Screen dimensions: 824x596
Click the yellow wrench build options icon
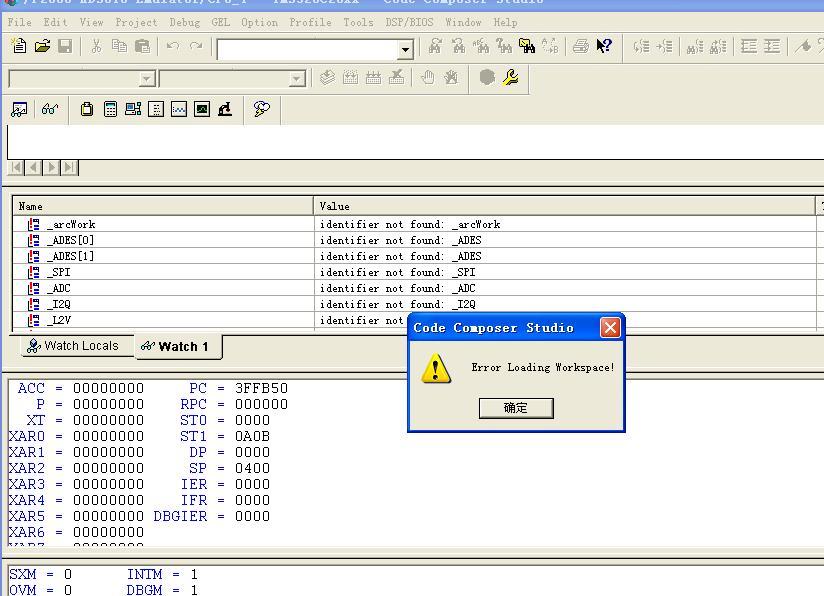coord(510,78)
